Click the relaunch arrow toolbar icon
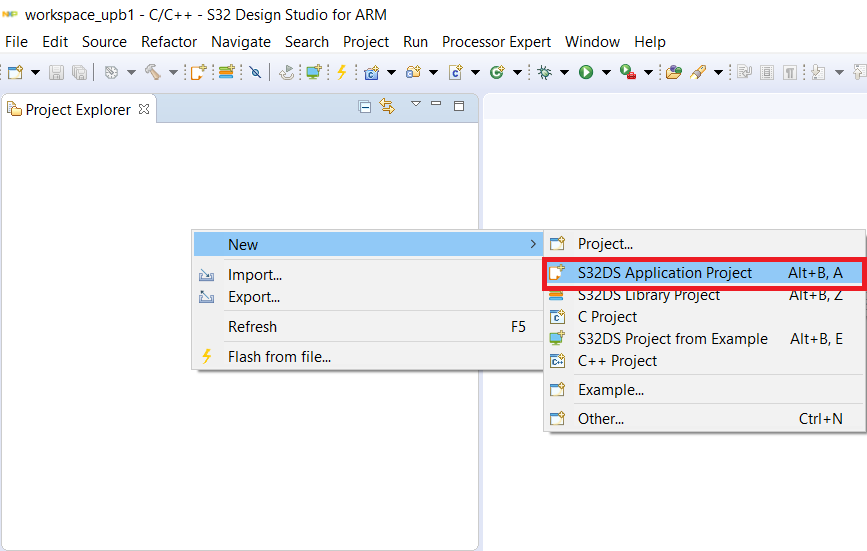Image resolution: width=867 pixels, height=551 pixels. tap(286, 72)
